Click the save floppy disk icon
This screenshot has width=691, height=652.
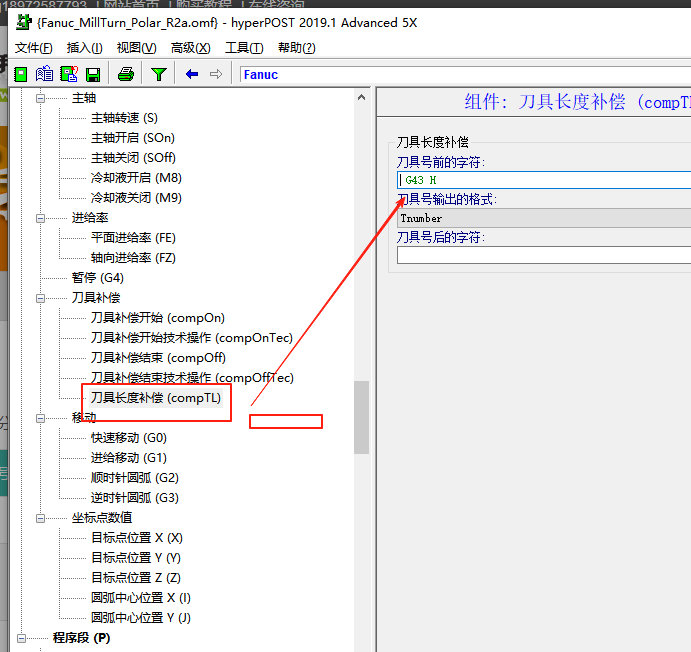(x=93, y=74)
